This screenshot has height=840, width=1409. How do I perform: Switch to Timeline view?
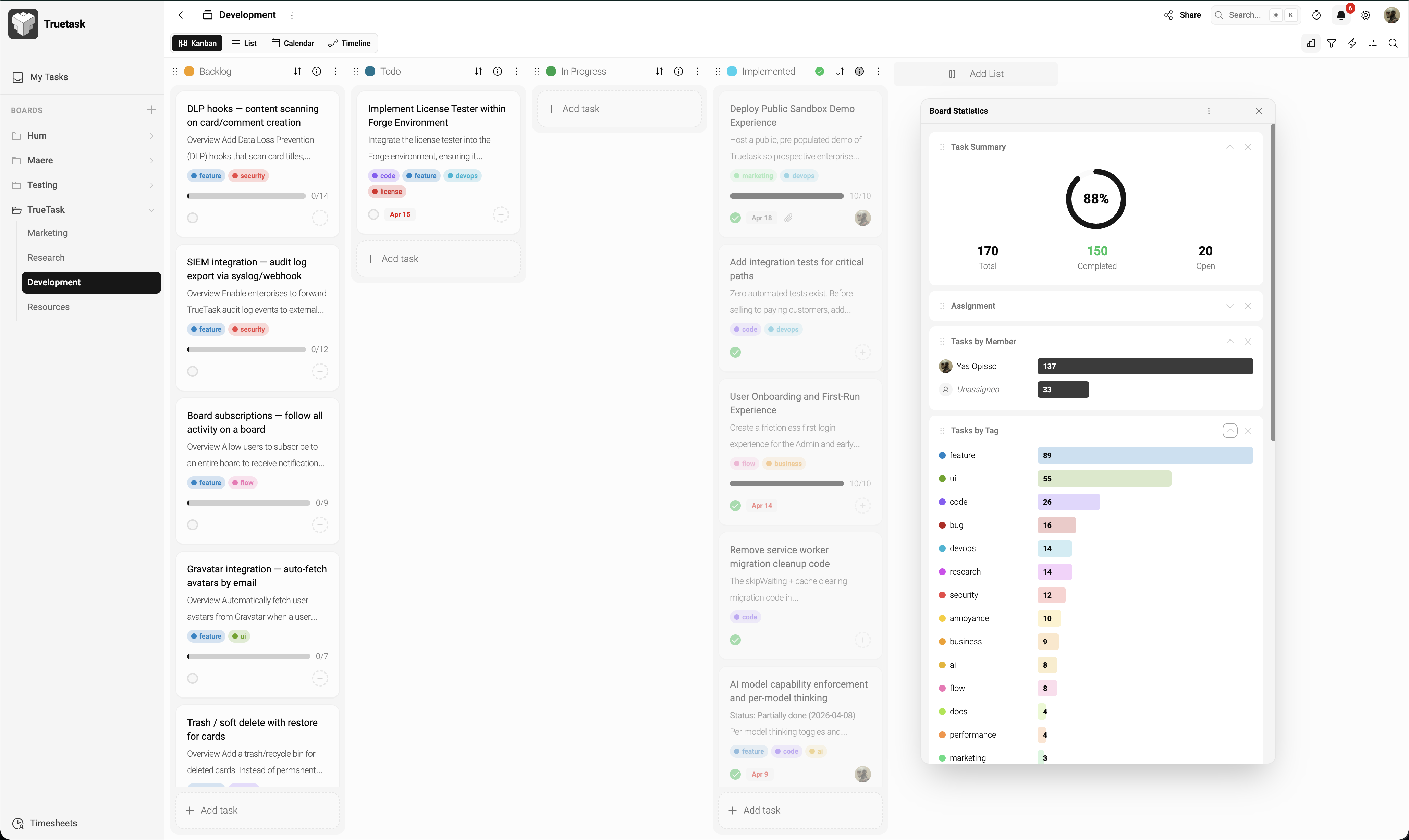349,43
